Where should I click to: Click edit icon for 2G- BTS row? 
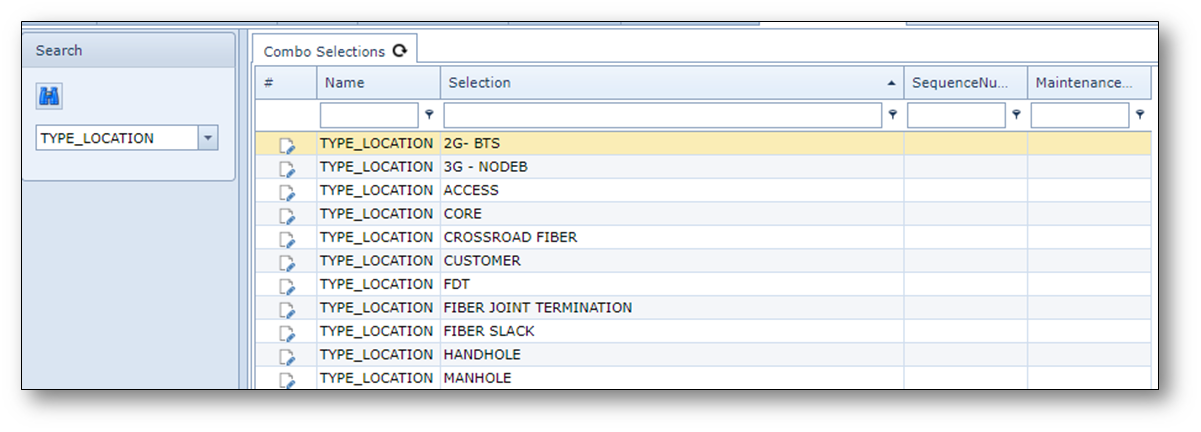click(x=287, y=145)
